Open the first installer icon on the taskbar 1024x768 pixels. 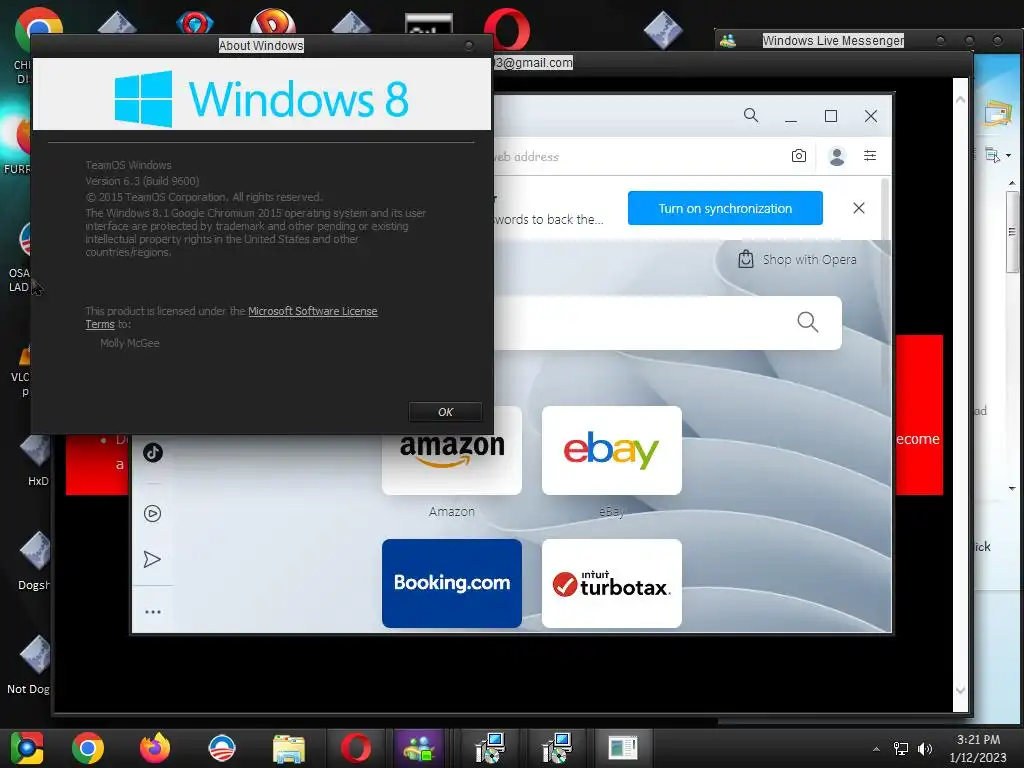490,748
